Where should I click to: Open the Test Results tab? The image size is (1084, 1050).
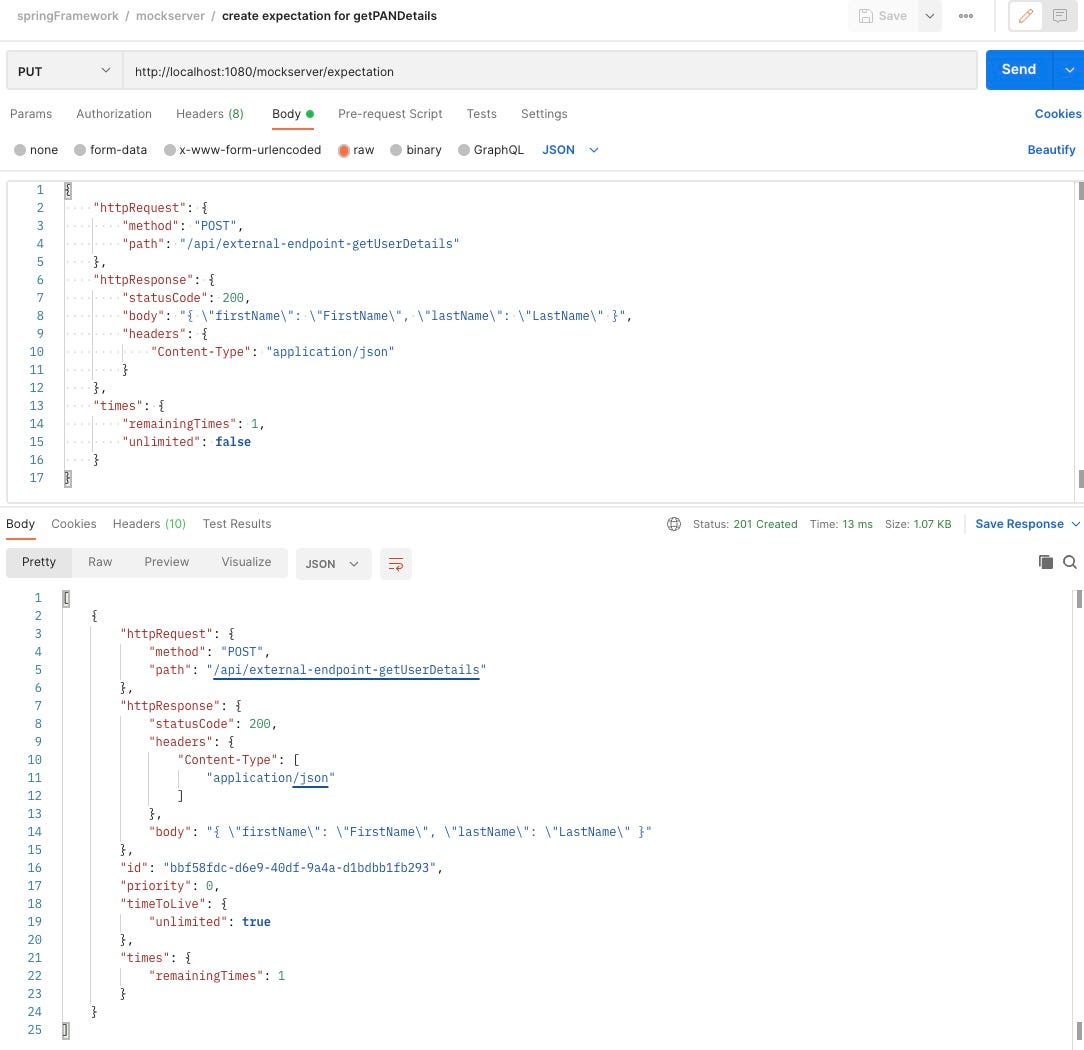[236, 524]
